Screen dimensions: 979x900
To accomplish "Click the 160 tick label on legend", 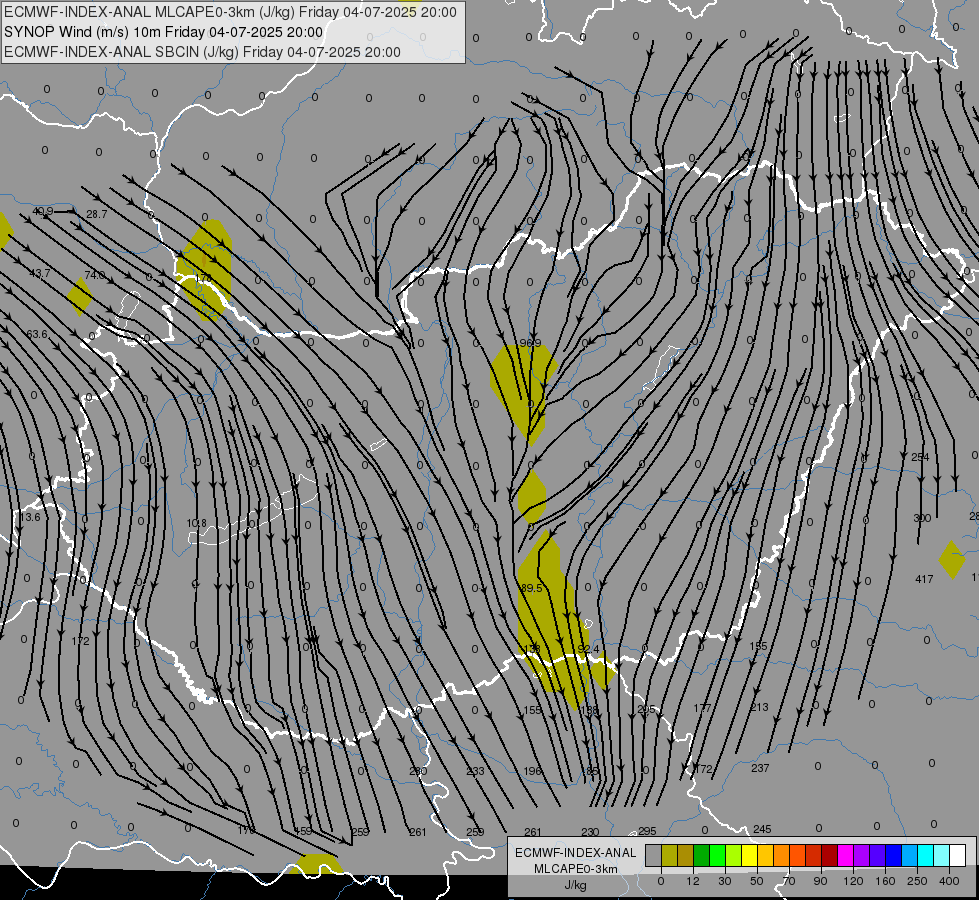I will 885,881.
